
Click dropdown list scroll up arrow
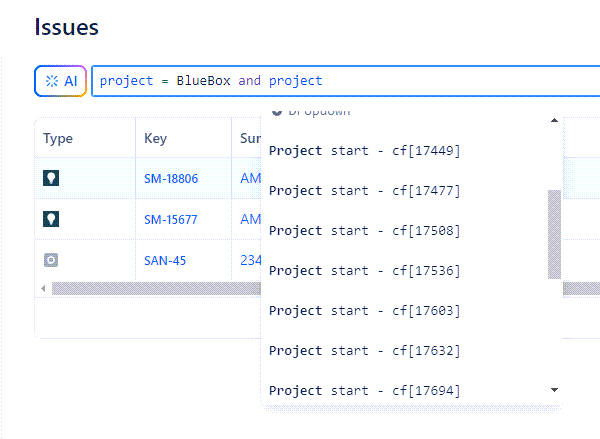pyautogui.click(x=555, y=120)
